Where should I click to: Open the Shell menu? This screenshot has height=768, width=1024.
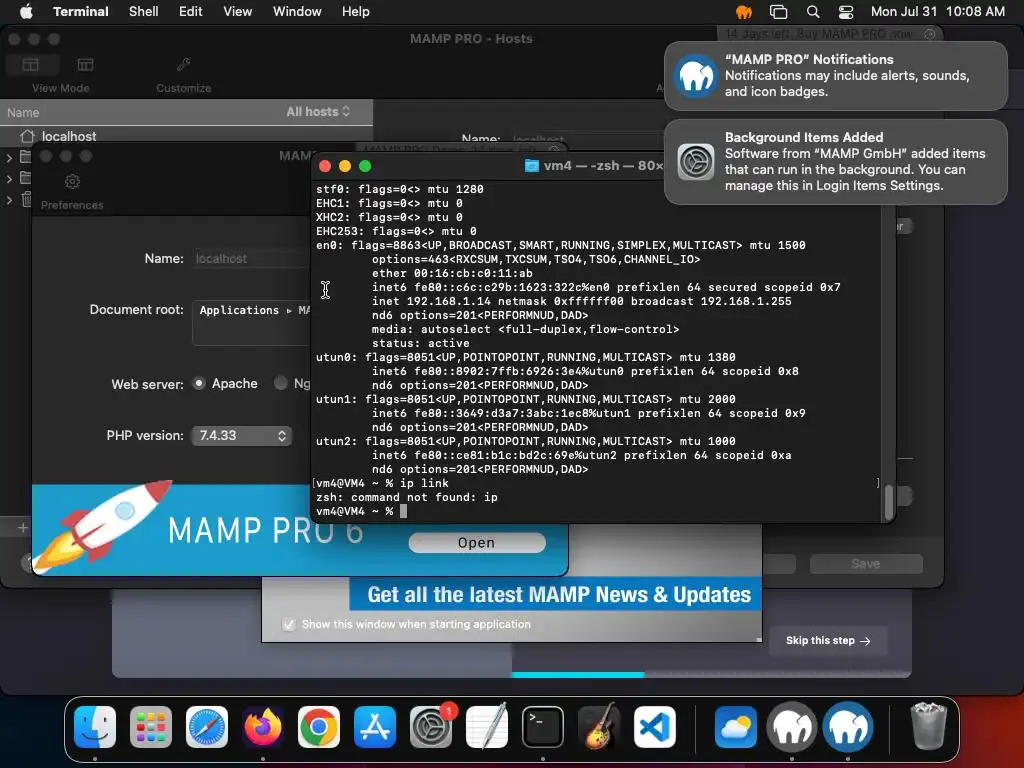[144, 11]
